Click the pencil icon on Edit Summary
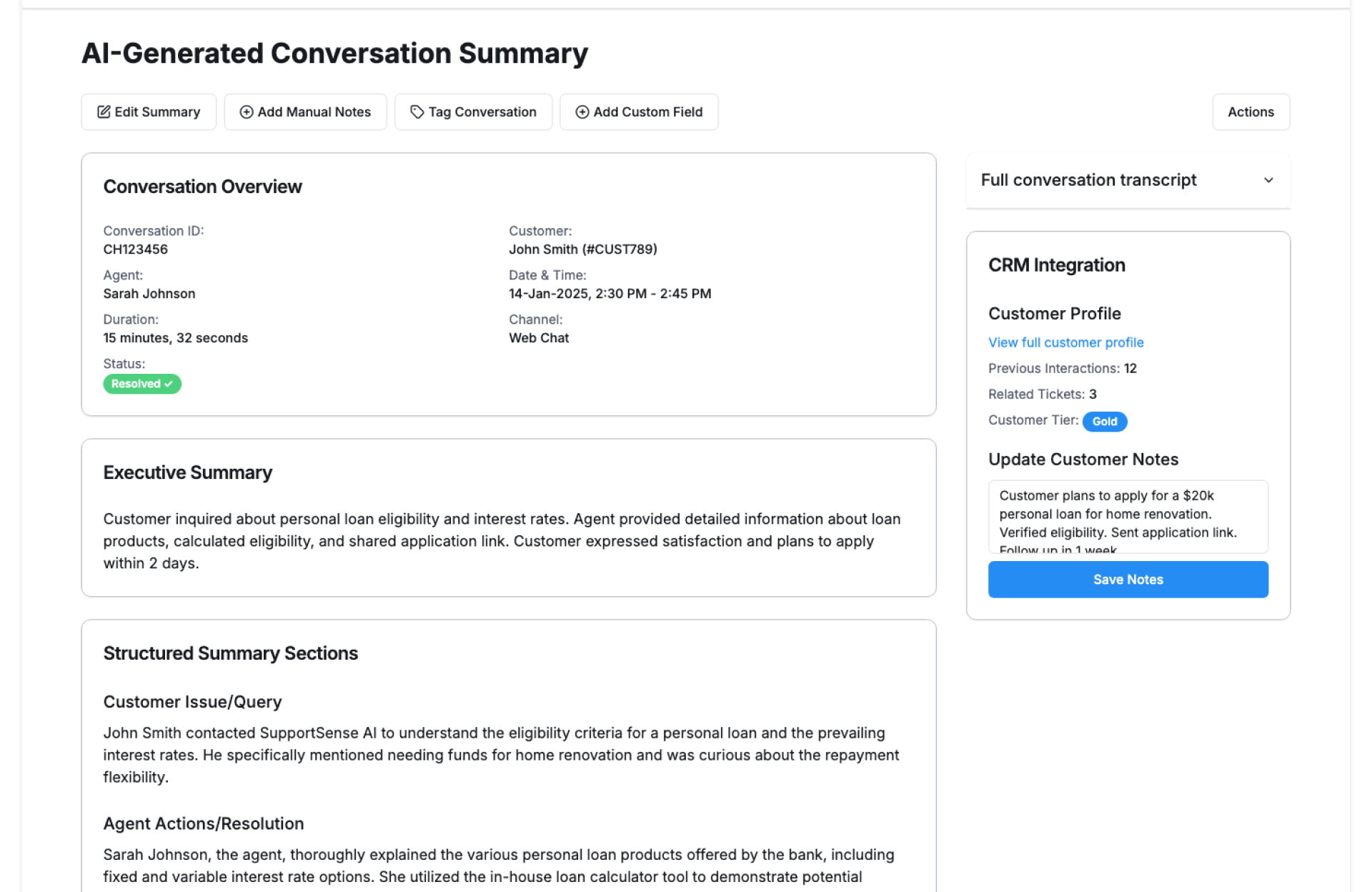This screenshot has width=1372, height=892. point(104,112)
